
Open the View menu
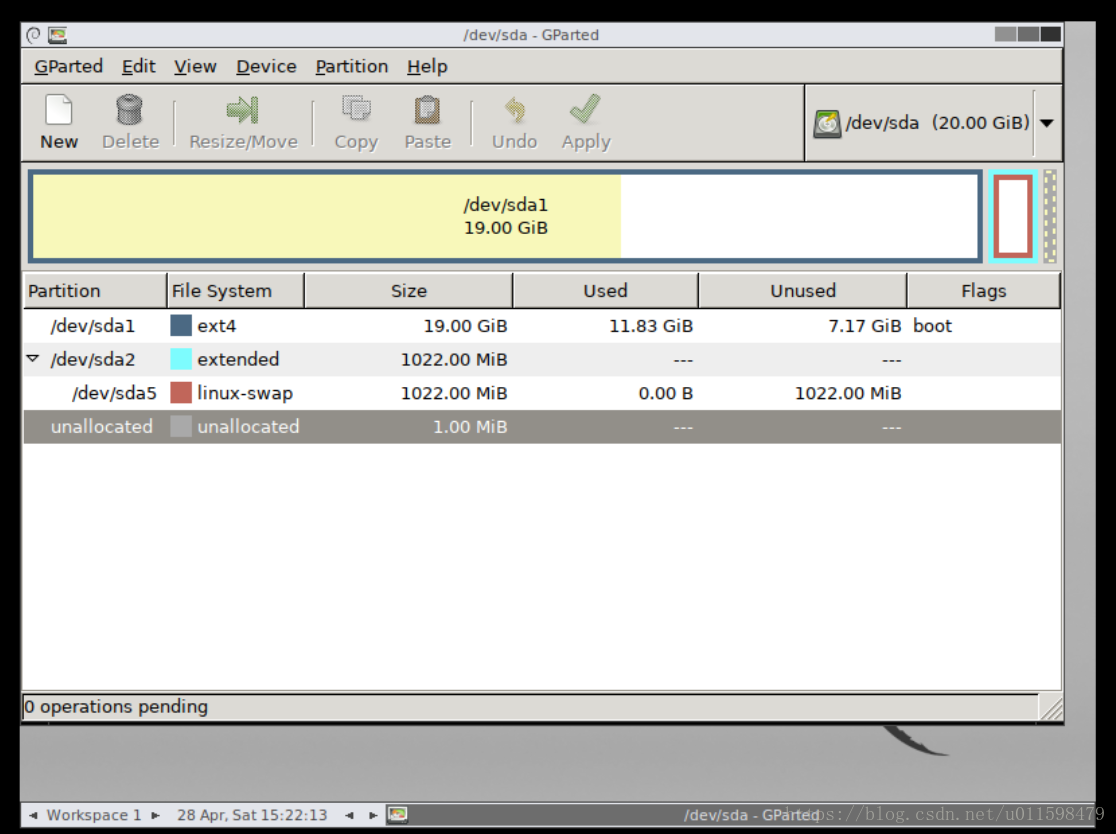click(195, 66)
